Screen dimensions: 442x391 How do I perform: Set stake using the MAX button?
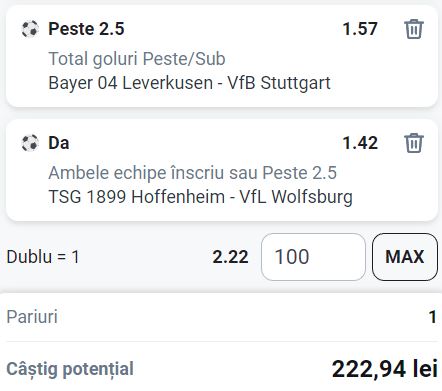tap(405, 257)
